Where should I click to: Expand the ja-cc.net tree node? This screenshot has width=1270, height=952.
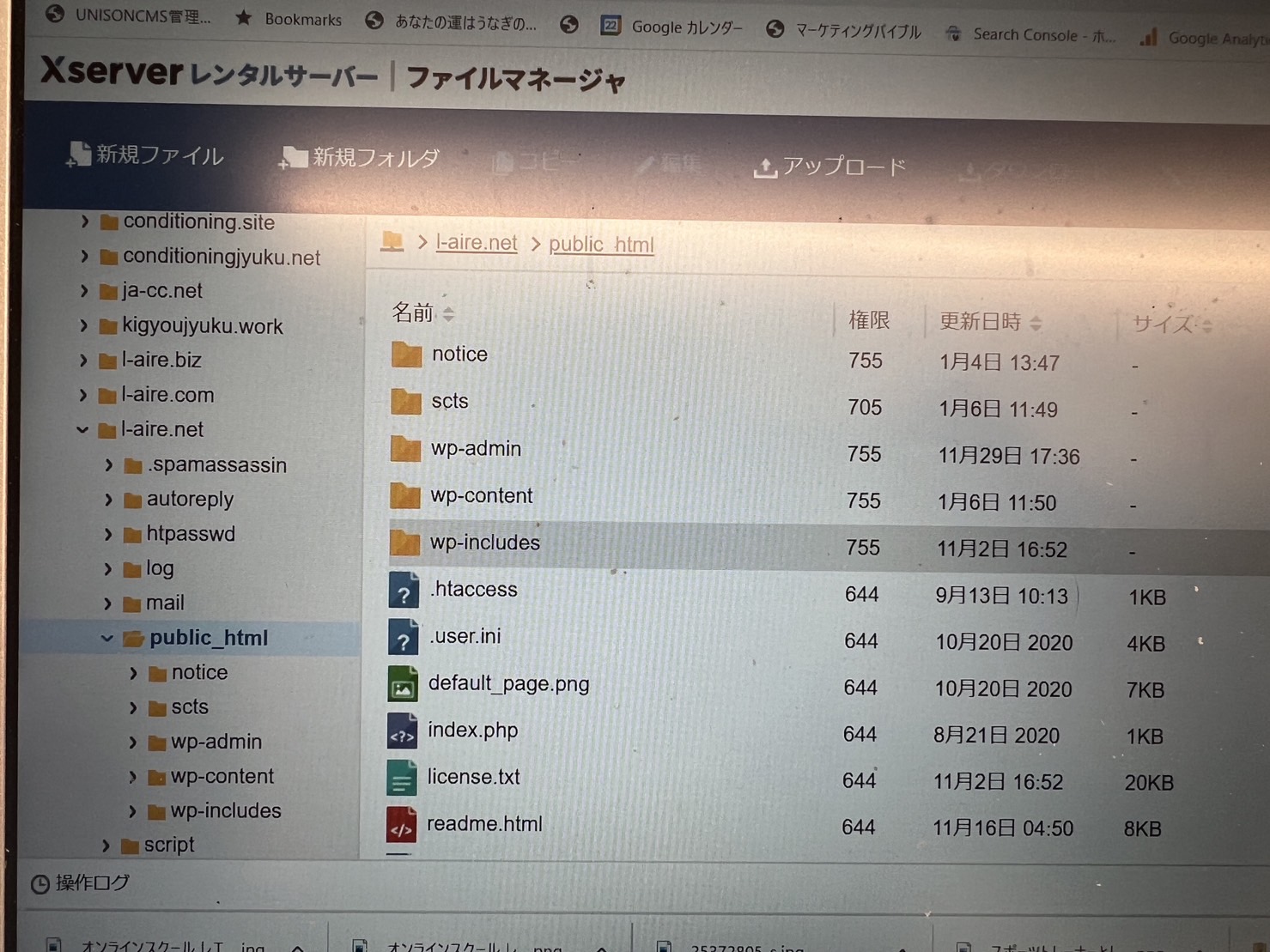click(x=83, y=291)
